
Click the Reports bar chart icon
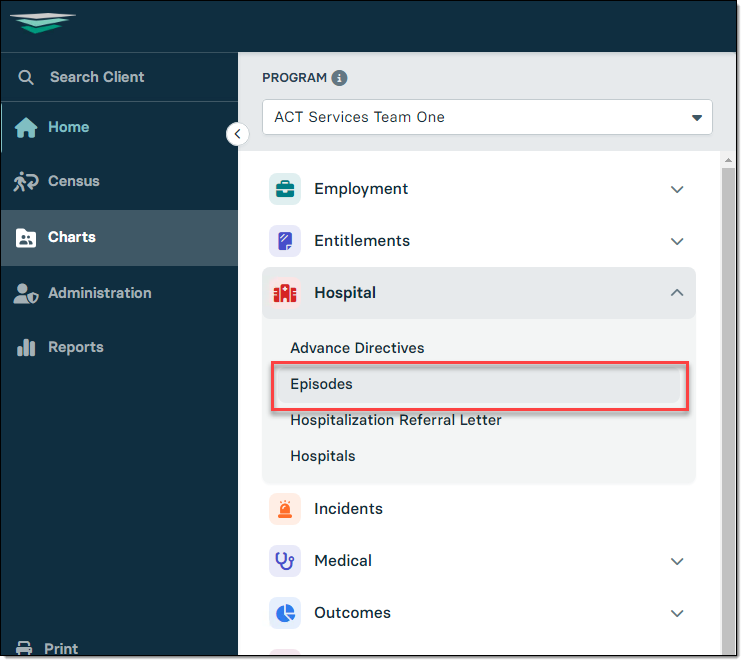(x=26, y=348)
